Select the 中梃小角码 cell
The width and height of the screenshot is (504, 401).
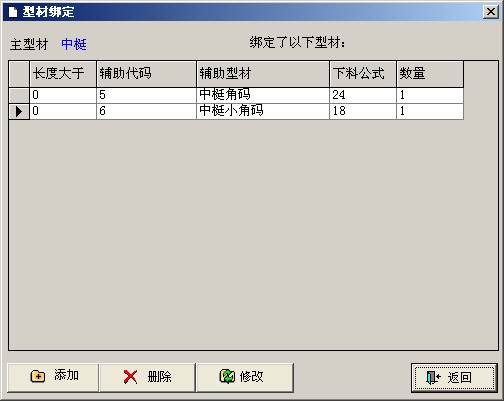point(263,111)
